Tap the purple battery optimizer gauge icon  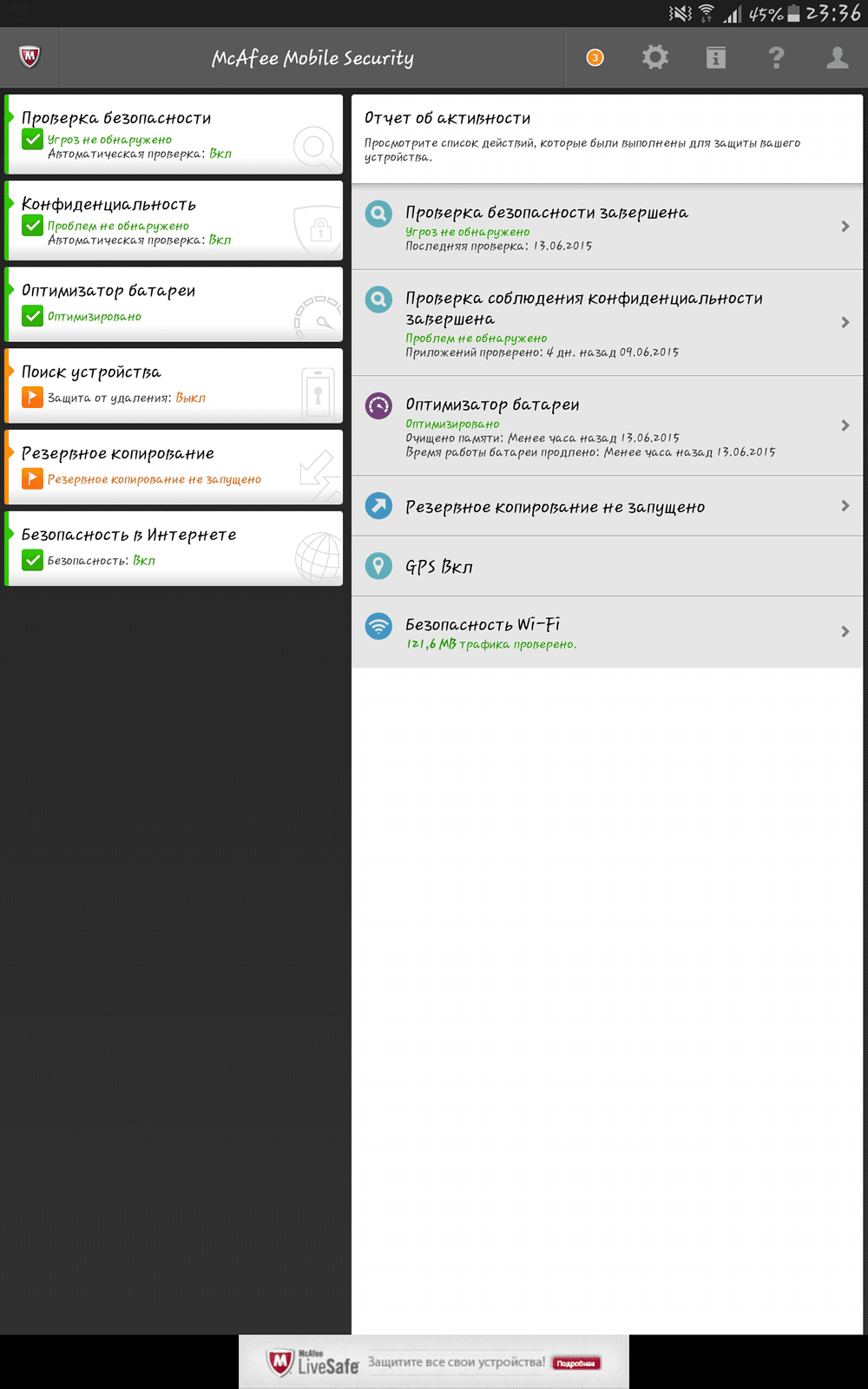click(378, 405)
